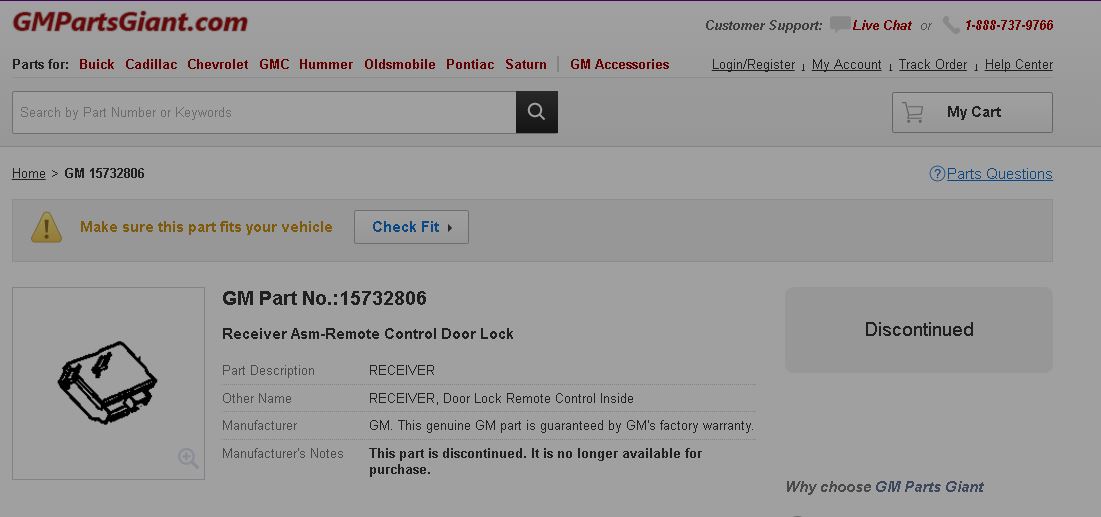Screen dimensions: 1101x517
Task: Go to Home breadcrumb link
Action: click(29, 174)
